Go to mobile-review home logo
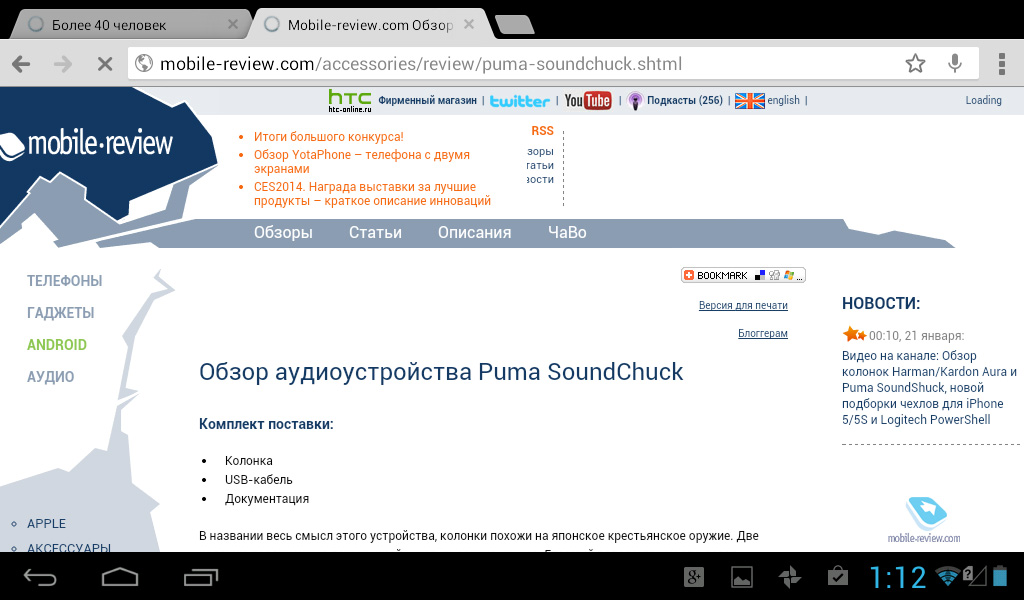The height and width of the screenshot is (600, 1024). tap(88, 144)
